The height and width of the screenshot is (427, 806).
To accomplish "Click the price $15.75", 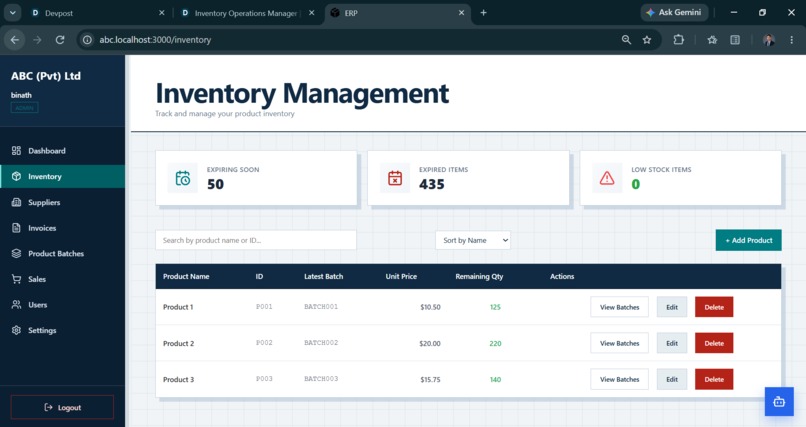I will click(x=430, y=380).
